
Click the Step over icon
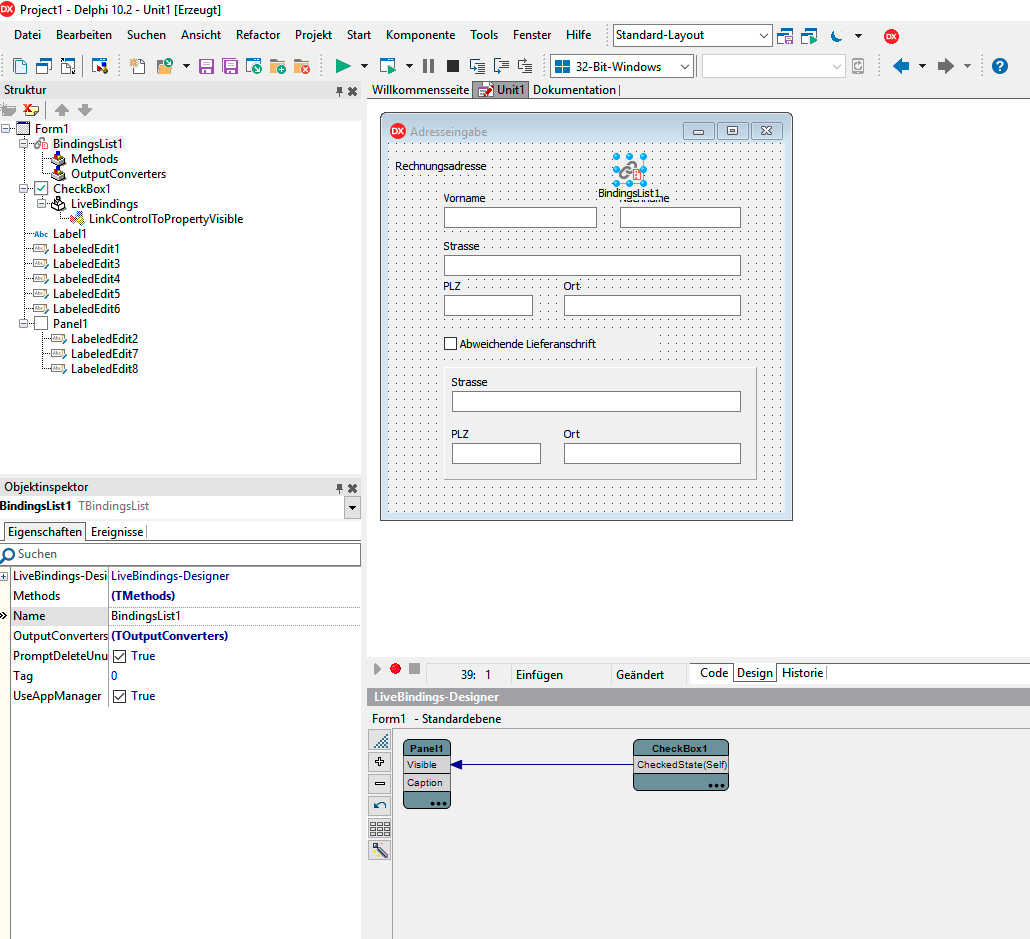pos(501,66)
